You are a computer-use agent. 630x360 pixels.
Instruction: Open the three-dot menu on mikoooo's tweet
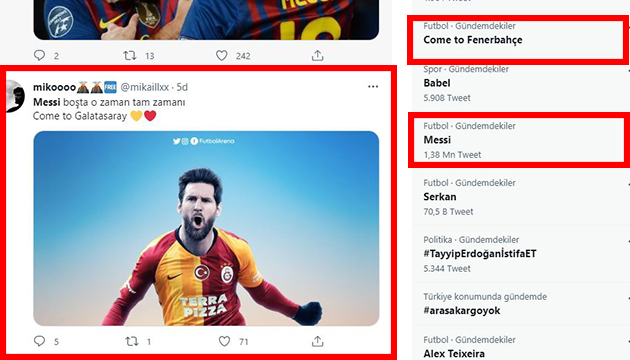[x=373, y=86]
